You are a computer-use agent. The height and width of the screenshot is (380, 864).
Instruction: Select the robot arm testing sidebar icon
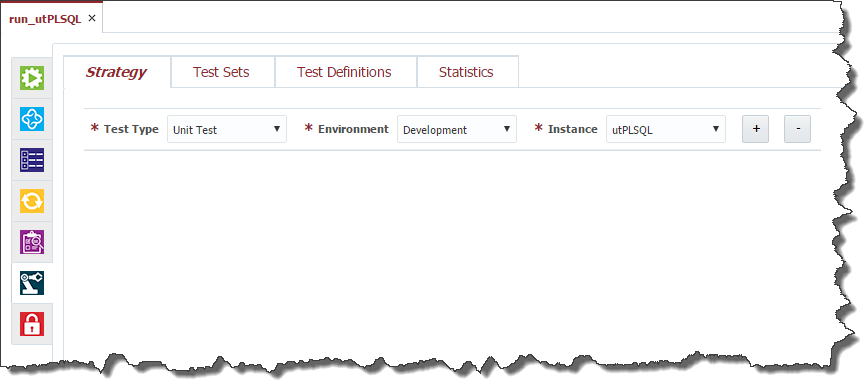[32, 283]
